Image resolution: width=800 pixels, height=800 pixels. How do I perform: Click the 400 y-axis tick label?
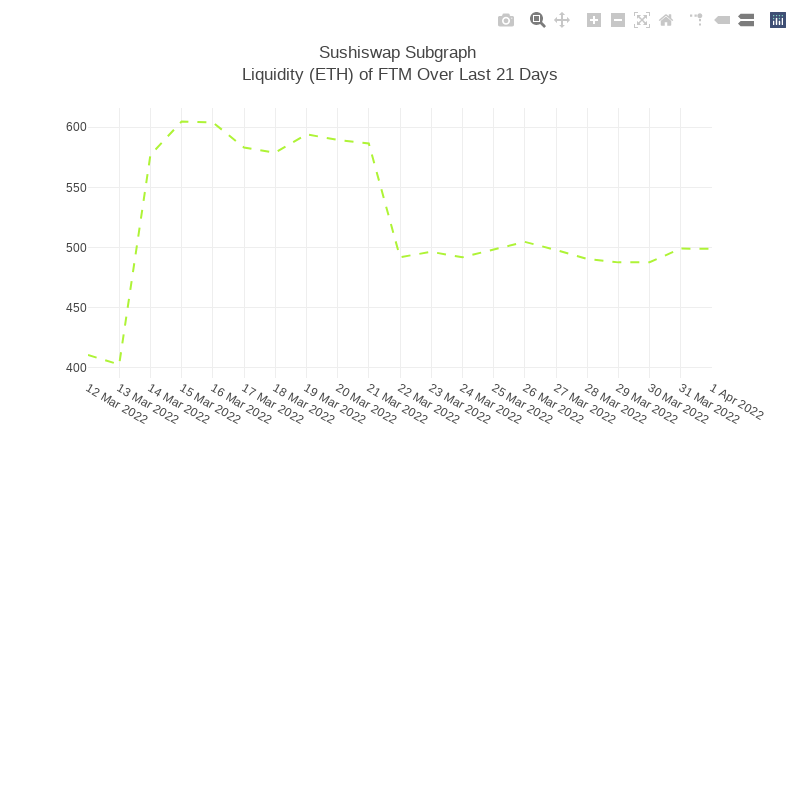coord(76,368)
